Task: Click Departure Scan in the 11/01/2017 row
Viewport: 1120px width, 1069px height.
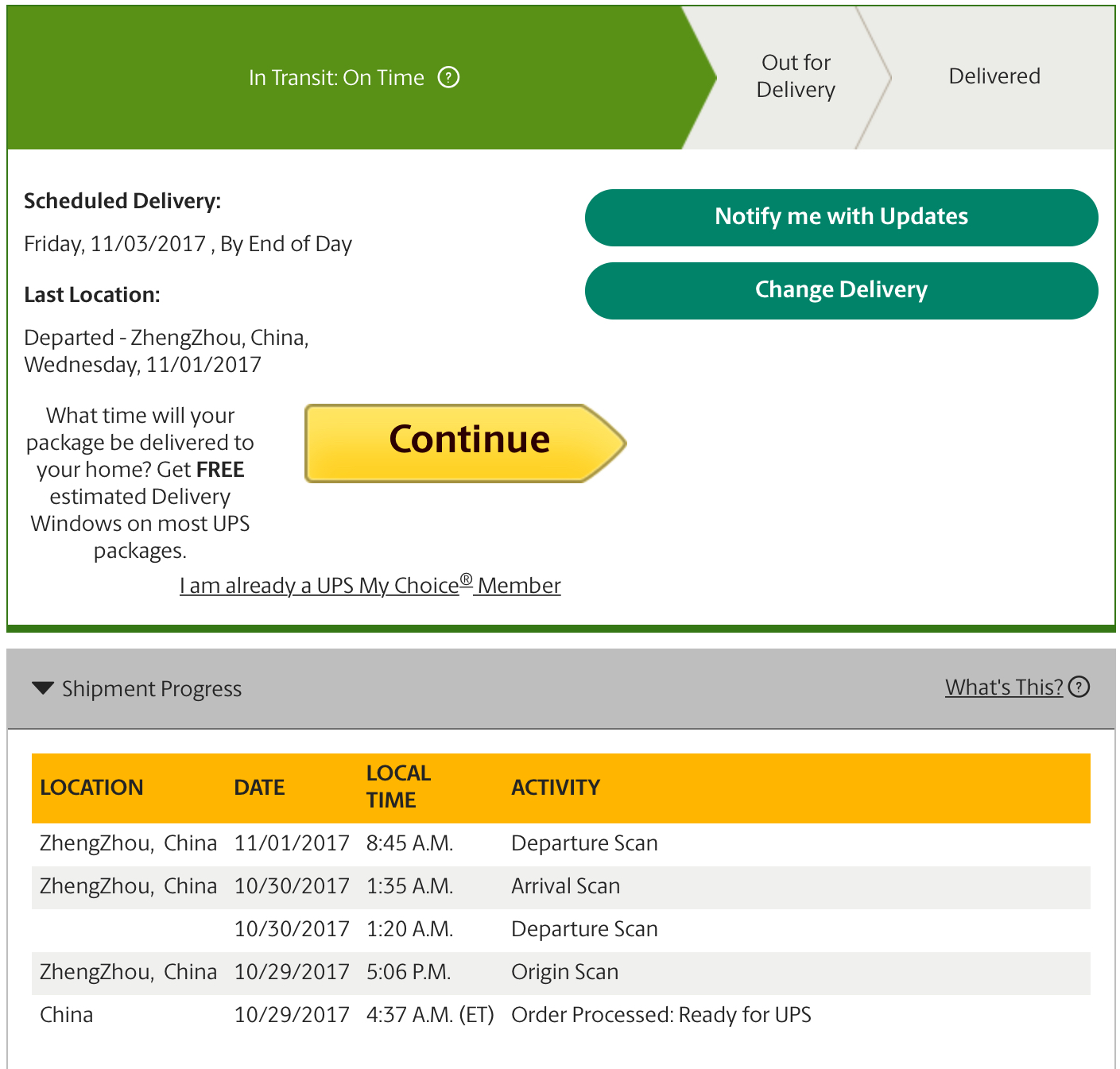Action: pos(584,843)
